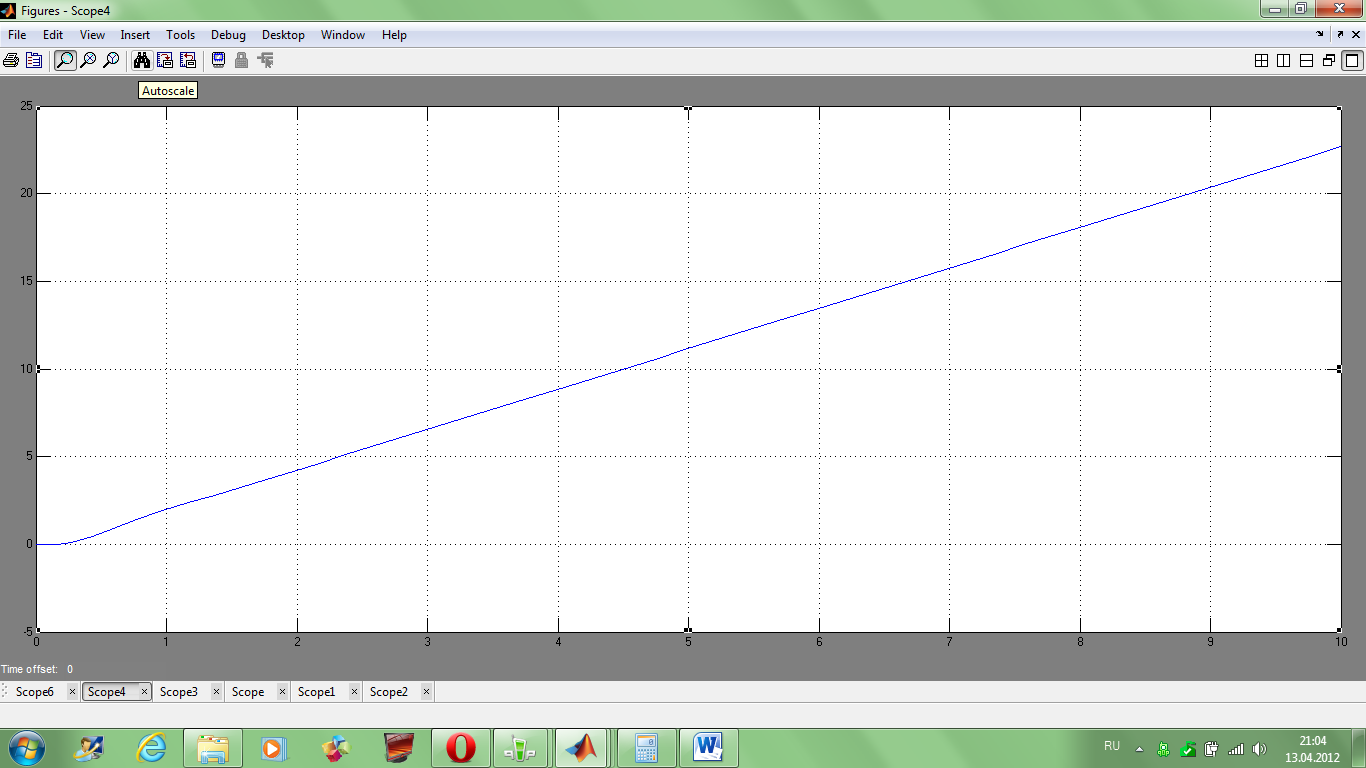The height and width of the screenshot is (768, 1366).
Task: Close the Scope4 tab
Action: click(x=145, y=692)
